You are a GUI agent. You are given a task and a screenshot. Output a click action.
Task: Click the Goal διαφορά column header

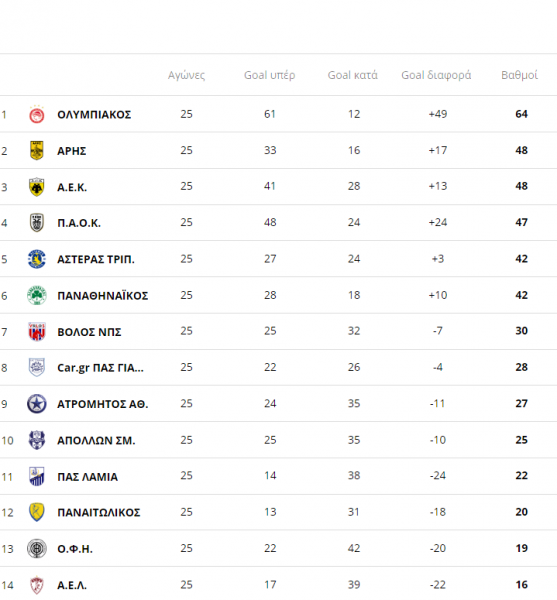tap(436, 75)
